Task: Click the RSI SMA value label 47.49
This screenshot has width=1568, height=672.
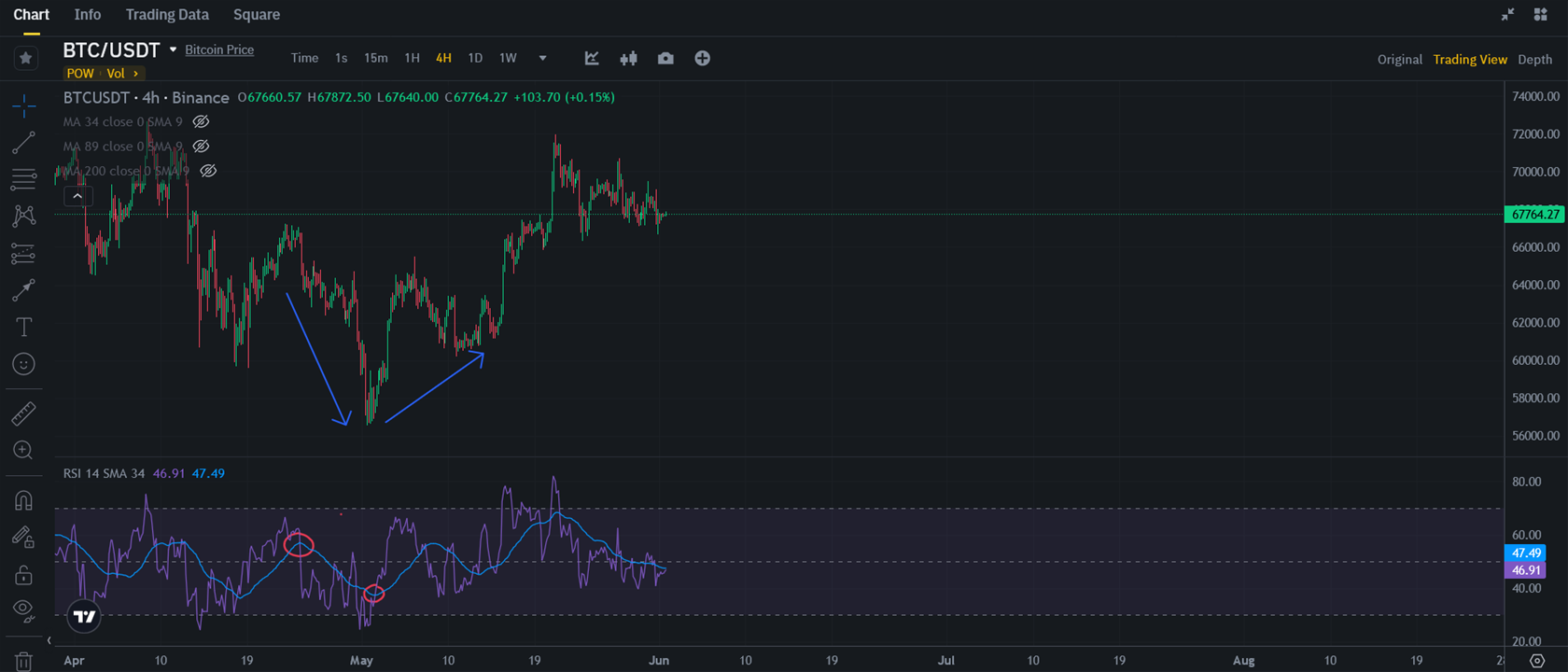Action: [1526, 553]
